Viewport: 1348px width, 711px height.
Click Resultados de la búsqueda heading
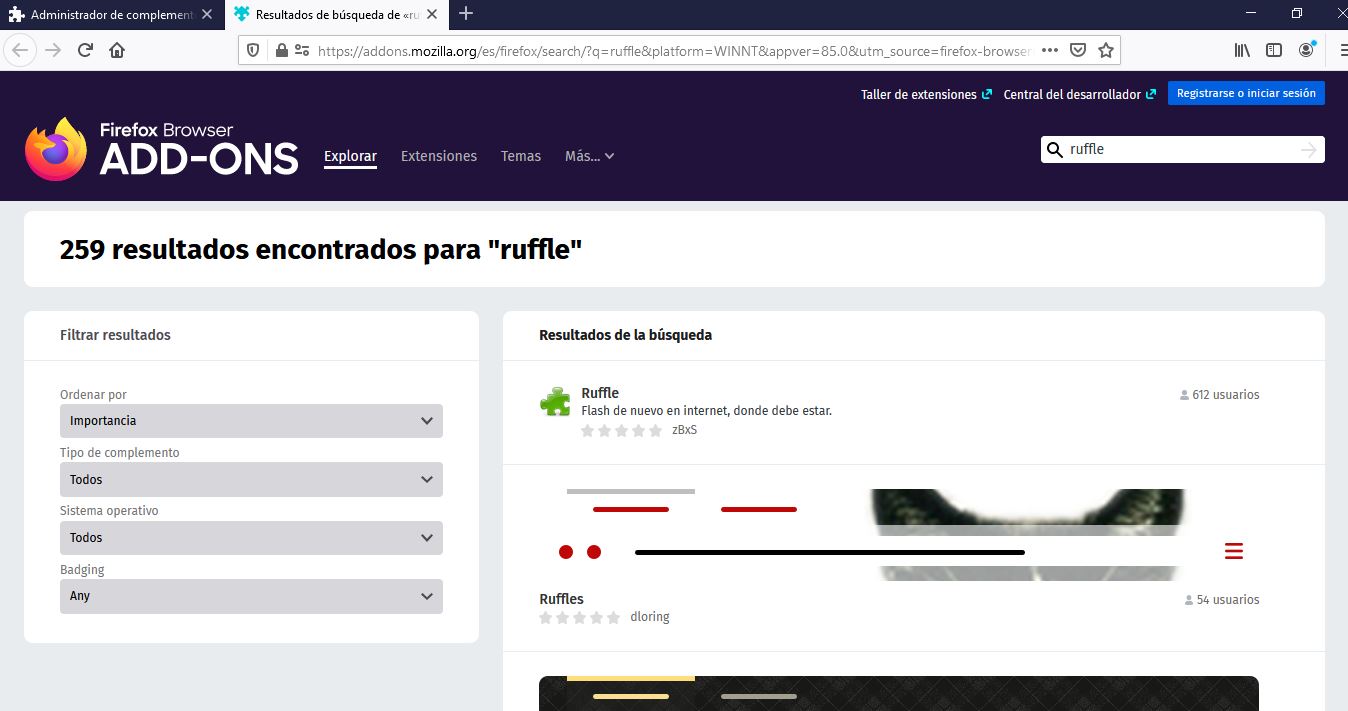click(x=625, y=335)
